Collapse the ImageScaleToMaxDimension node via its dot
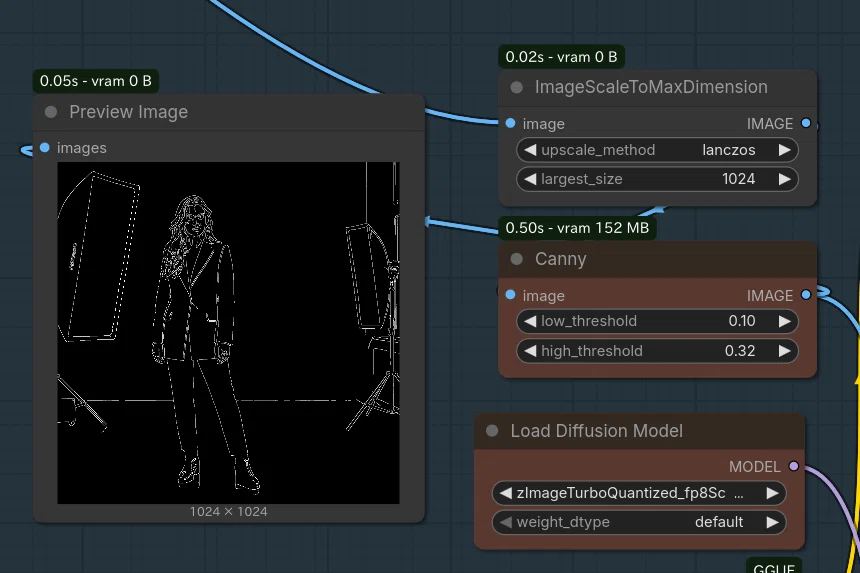Image resolution: width=860 pixels, height=573 pixels. click(x=517, y=87)
